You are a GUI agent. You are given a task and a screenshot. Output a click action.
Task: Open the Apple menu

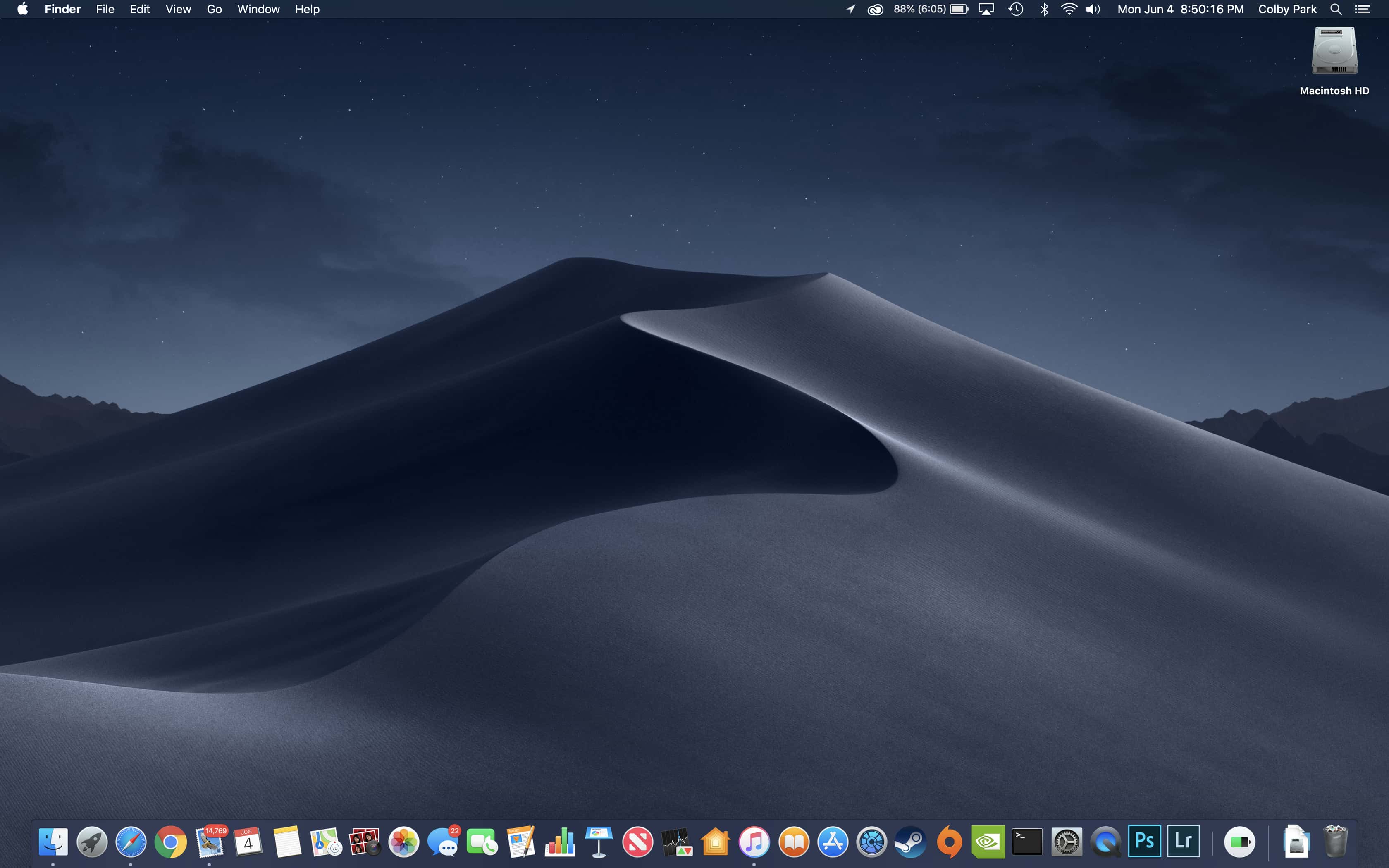(x=22, y=9)
